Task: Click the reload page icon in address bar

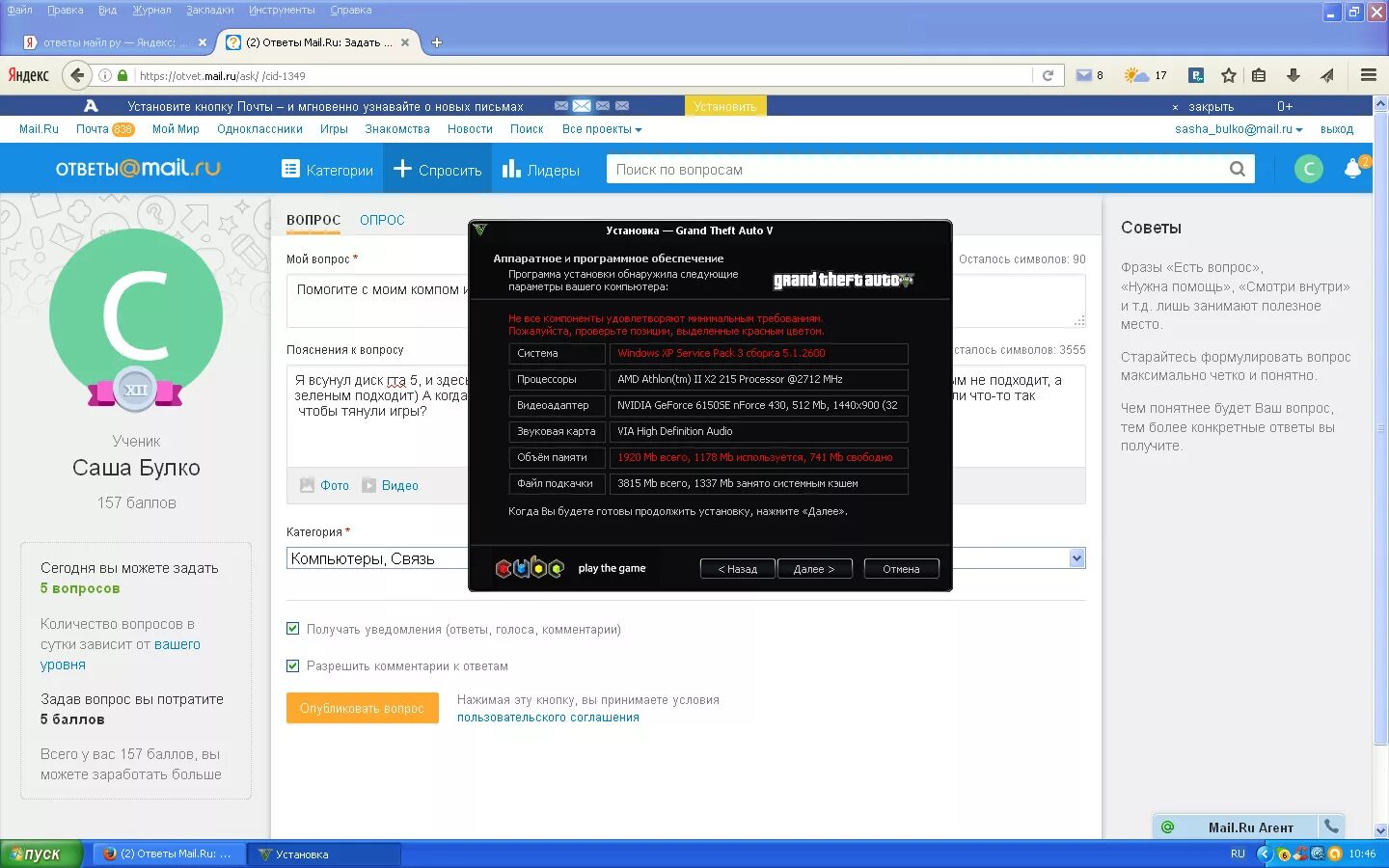Action: coord(1048,75)
